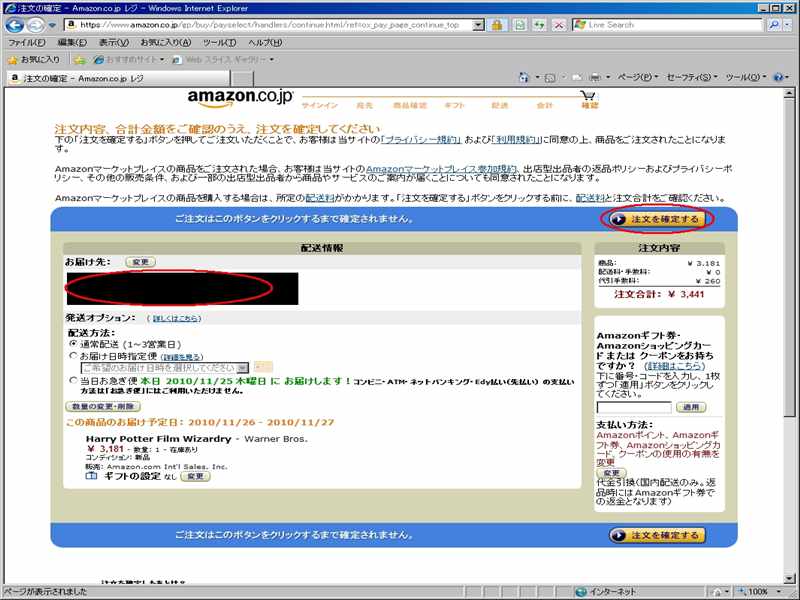This screenshot has width=800, height=600.
Task: Open the ご希望のお届け日時 dropdown
Action: point(165,368)
